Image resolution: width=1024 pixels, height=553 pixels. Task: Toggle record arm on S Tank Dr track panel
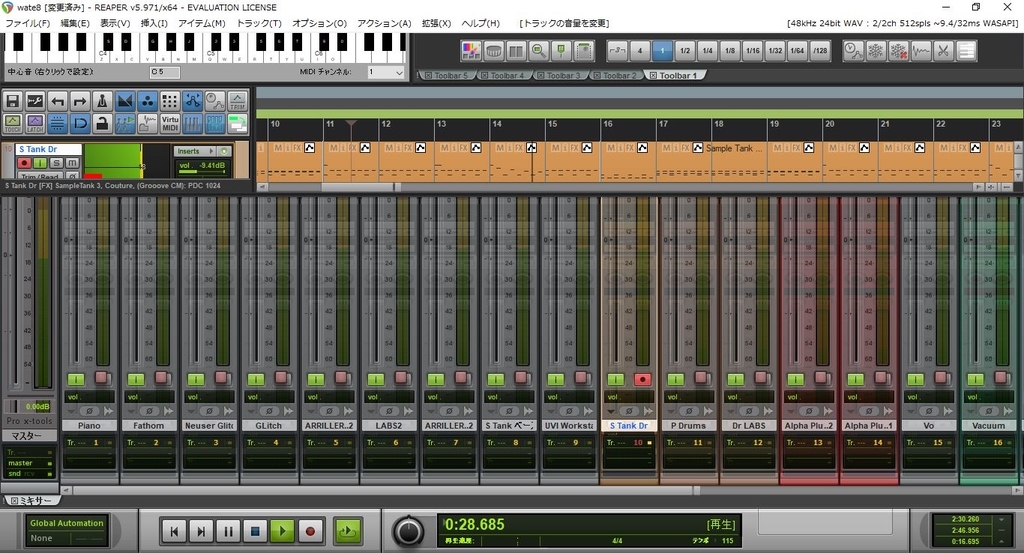pyautogui.click(x=25, y=163)
